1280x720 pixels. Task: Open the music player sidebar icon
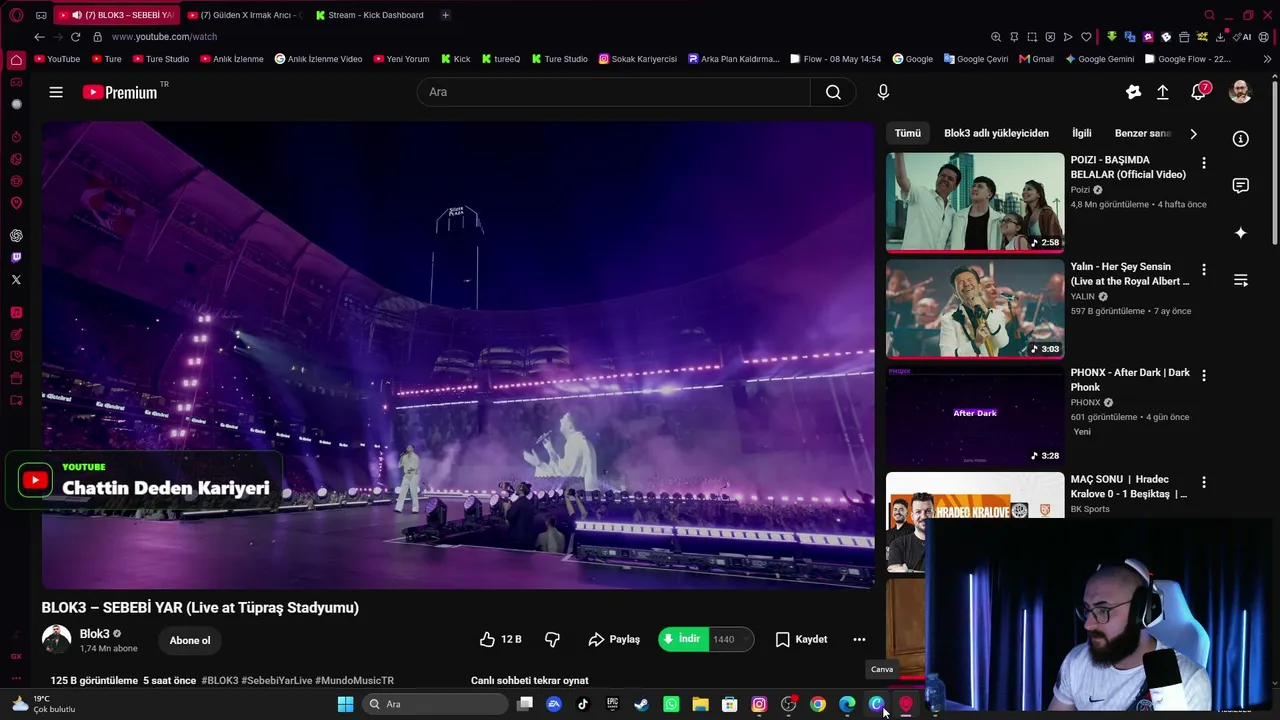(x=16, y=313)
